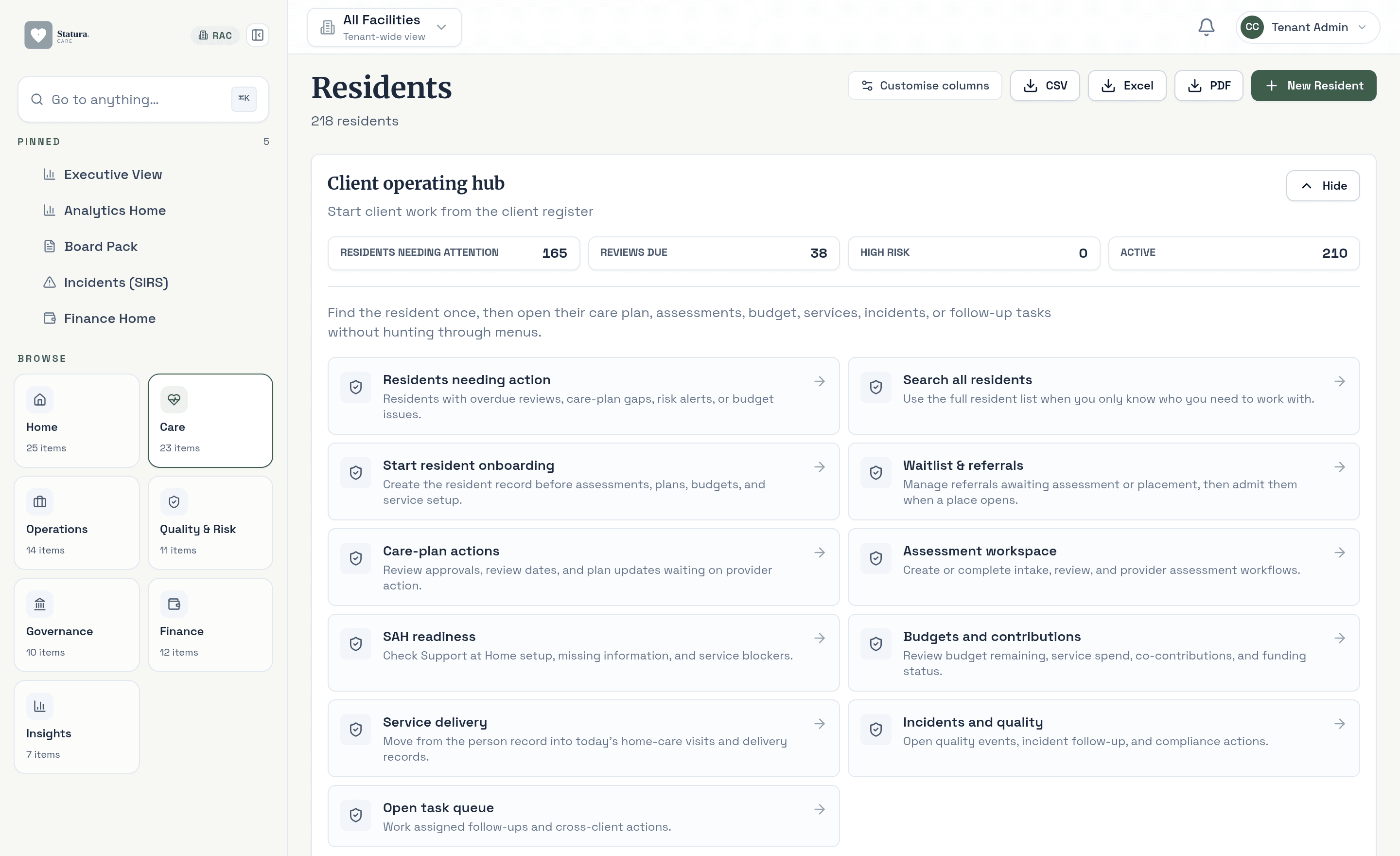Click Residents Needing Attention stat tile

point(454,253)
